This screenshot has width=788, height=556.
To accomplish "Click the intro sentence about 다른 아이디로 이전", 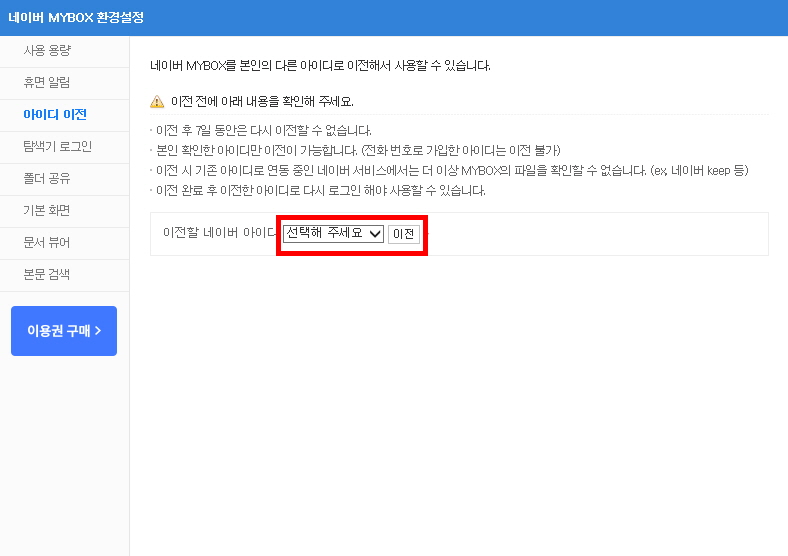I will coord(320,66).
